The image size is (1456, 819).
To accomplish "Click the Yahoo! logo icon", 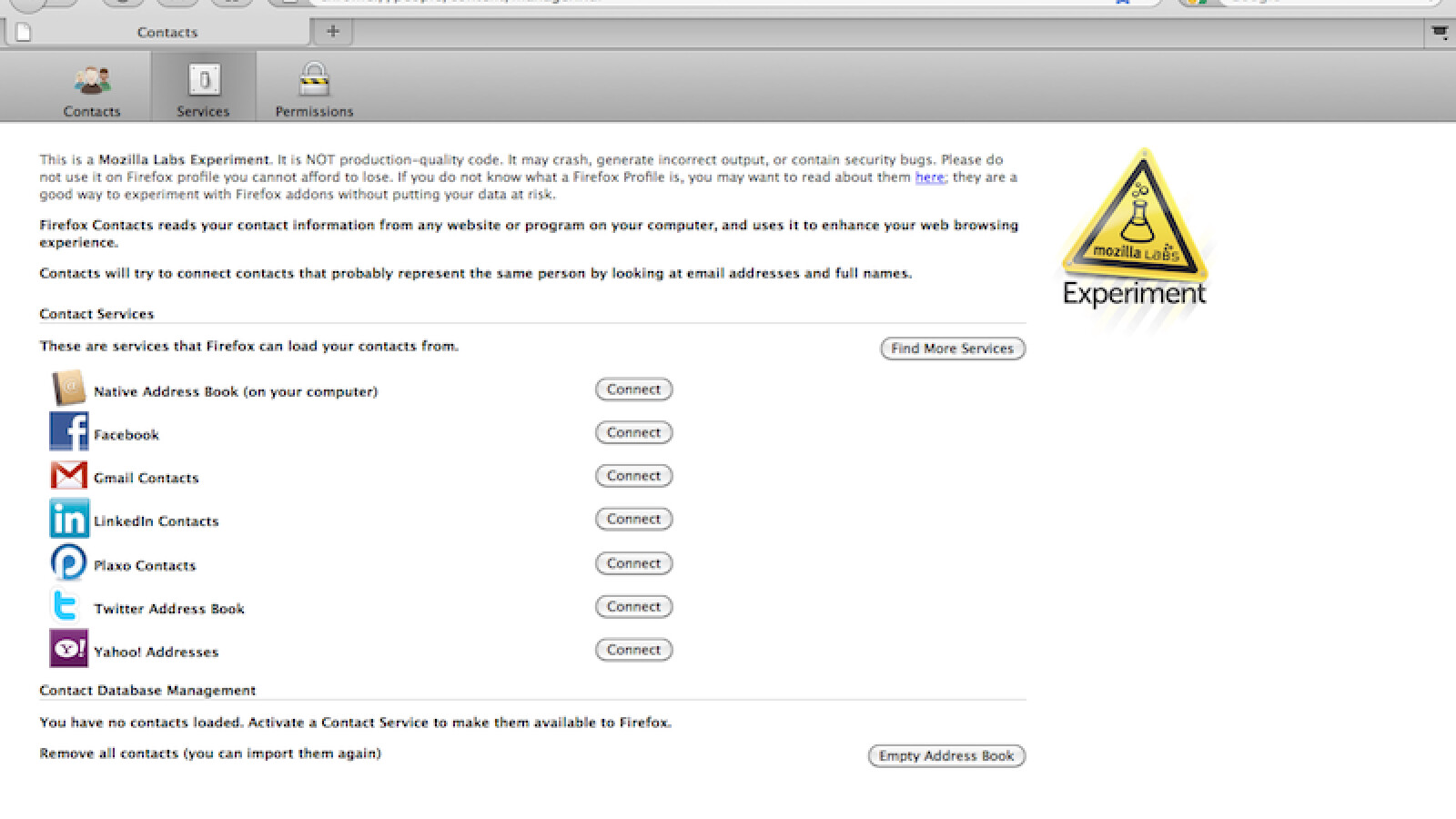I will tap(68, 649).
